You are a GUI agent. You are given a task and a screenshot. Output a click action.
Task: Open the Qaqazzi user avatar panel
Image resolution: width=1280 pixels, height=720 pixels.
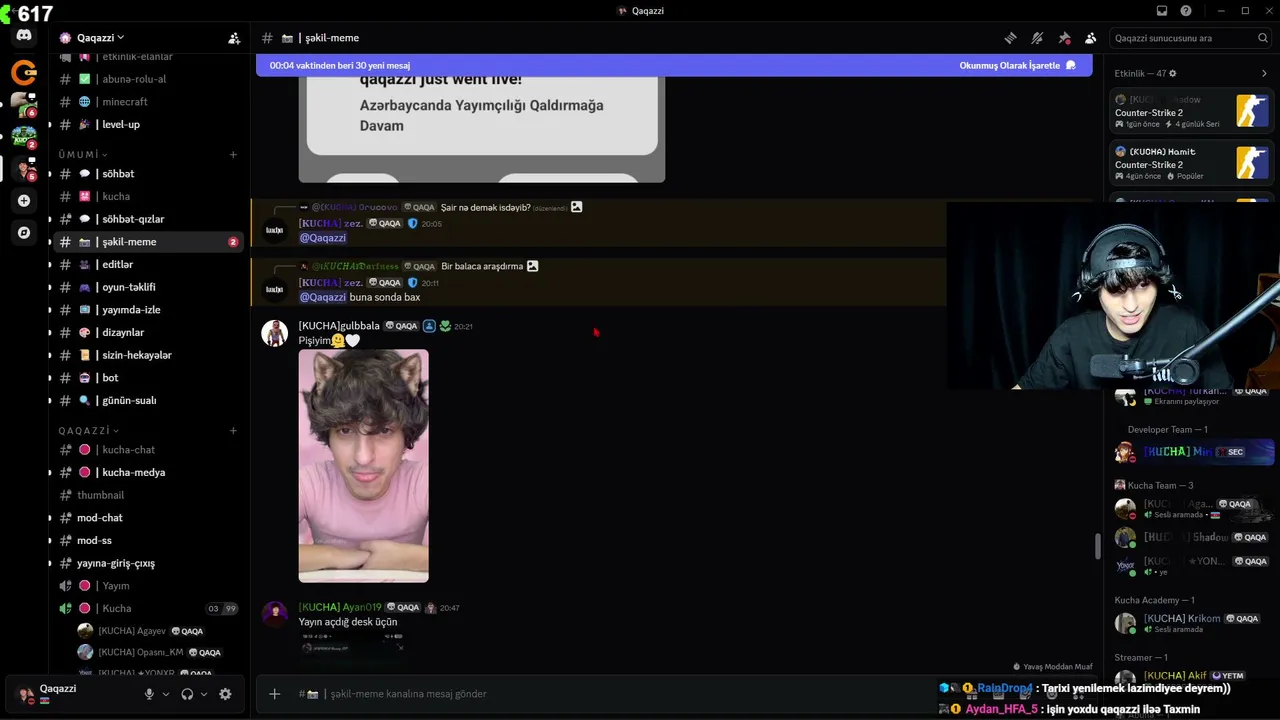25,694
